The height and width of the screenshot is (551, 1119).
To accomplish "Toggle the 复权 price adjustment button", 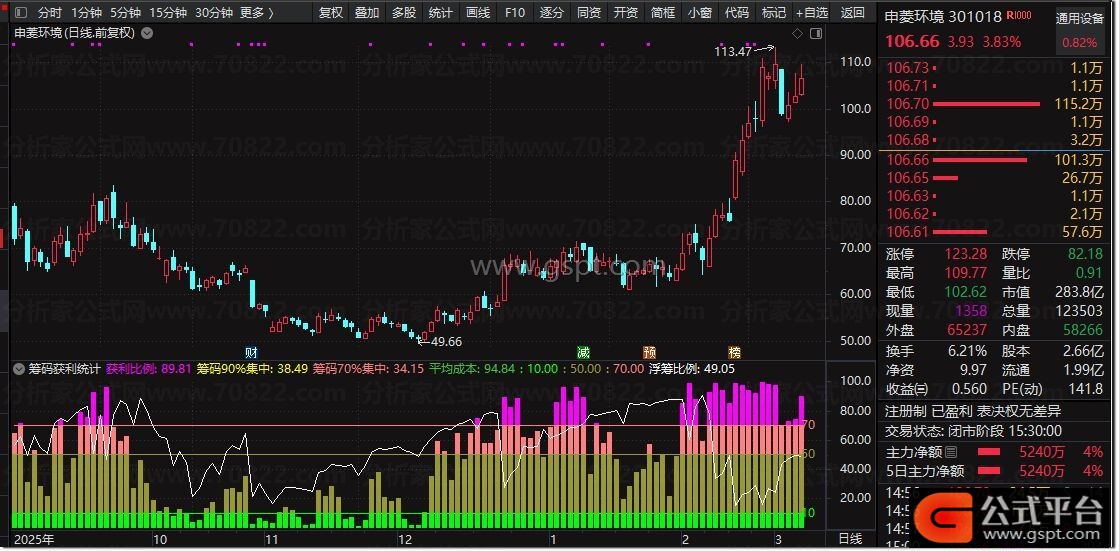I will click(x=330, y=13).
